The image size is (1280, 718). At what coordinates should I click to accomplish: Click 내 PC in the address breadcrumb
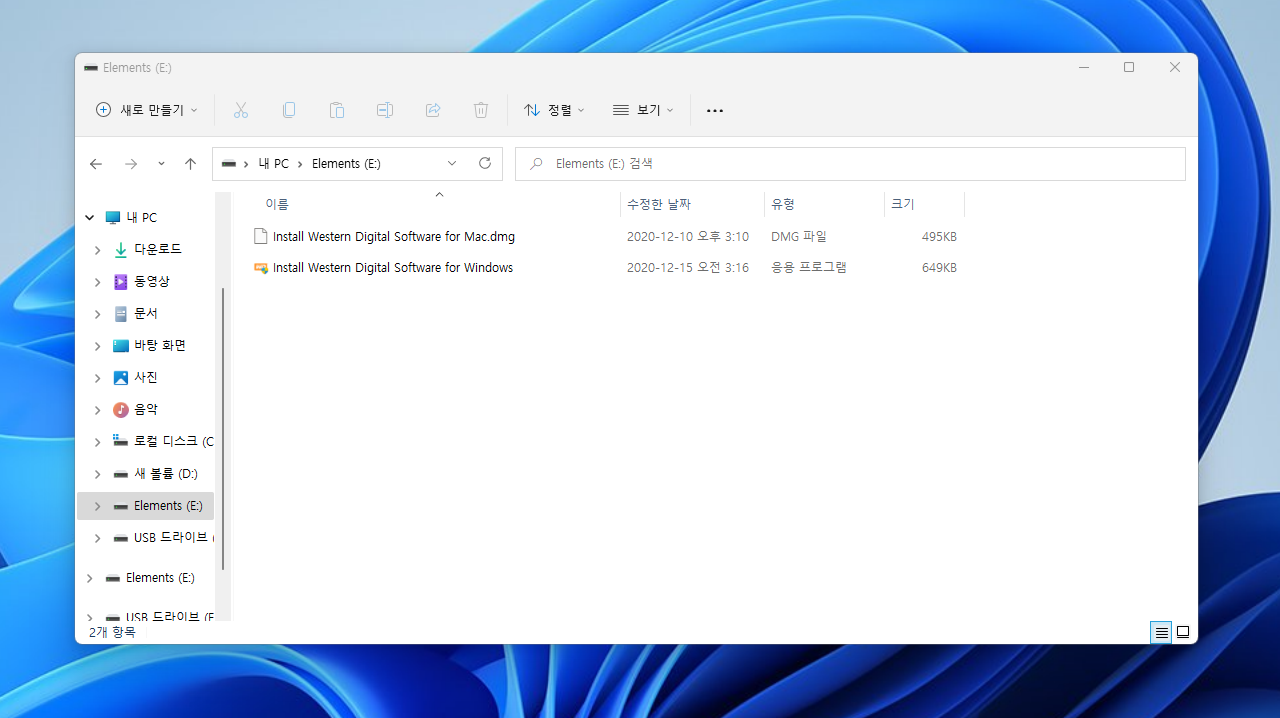click(273, 164)
